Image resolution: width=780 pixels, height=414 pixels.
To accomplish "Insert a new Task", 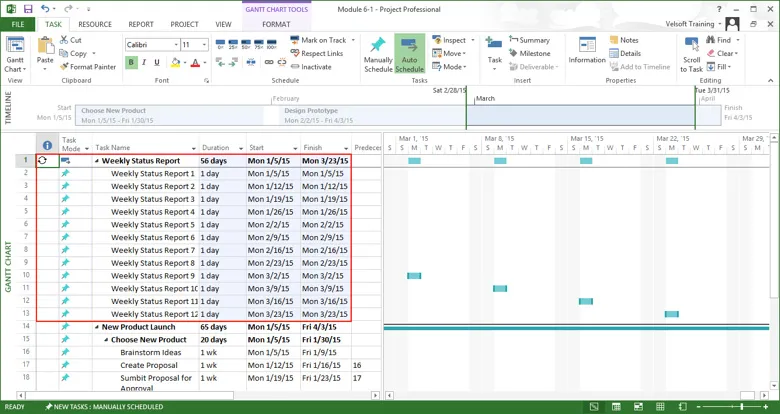I will (494, 52).
